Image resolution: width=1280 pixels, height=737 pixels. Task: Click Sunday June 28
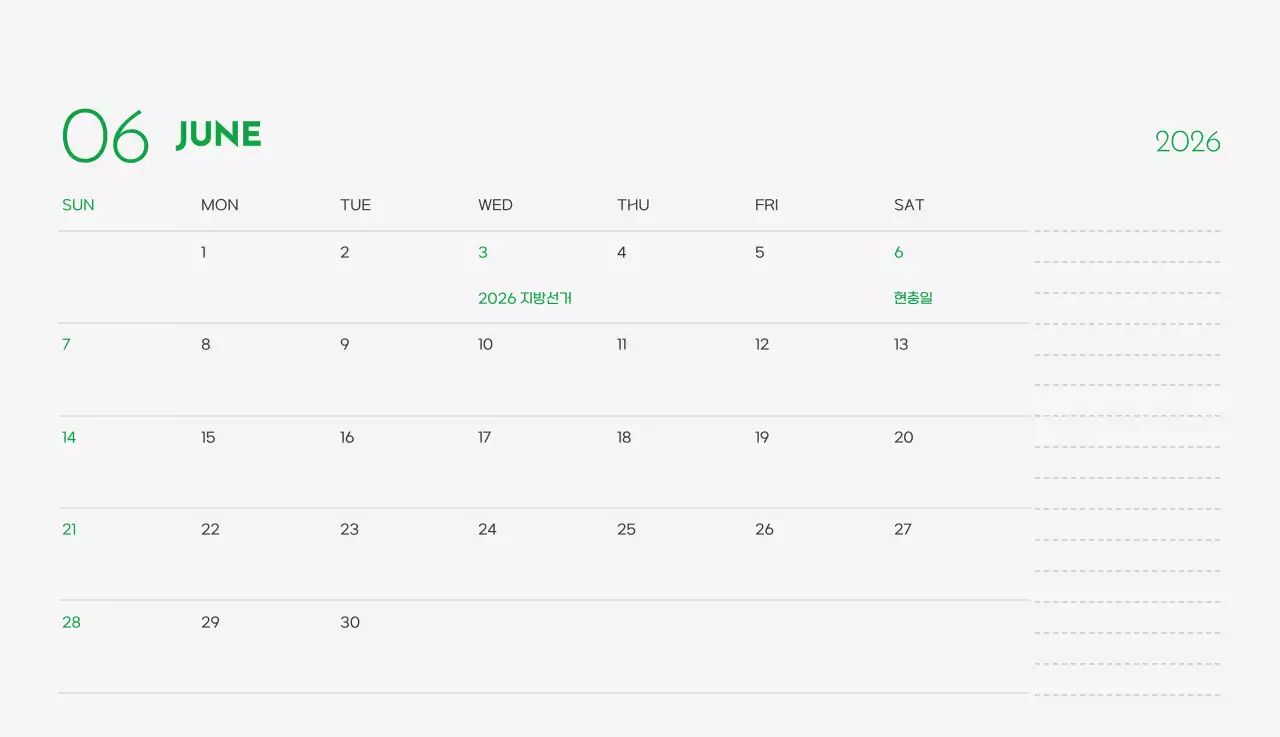[x=71, y=623]
